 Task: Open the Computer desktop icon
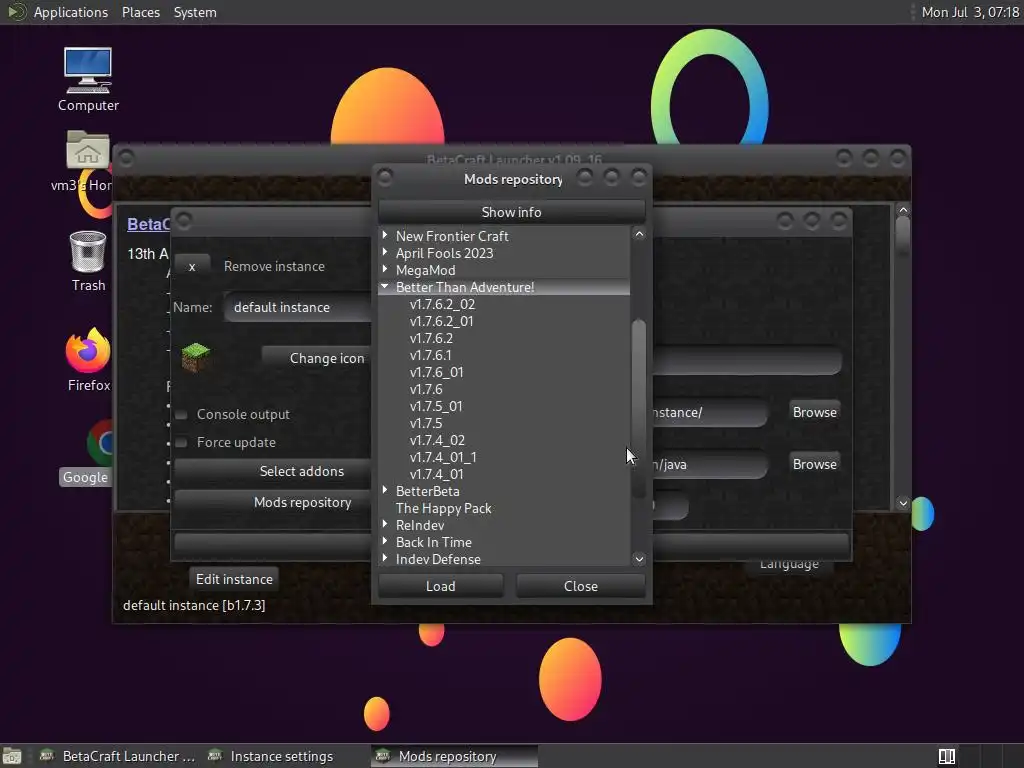click(x=88, y=79)
